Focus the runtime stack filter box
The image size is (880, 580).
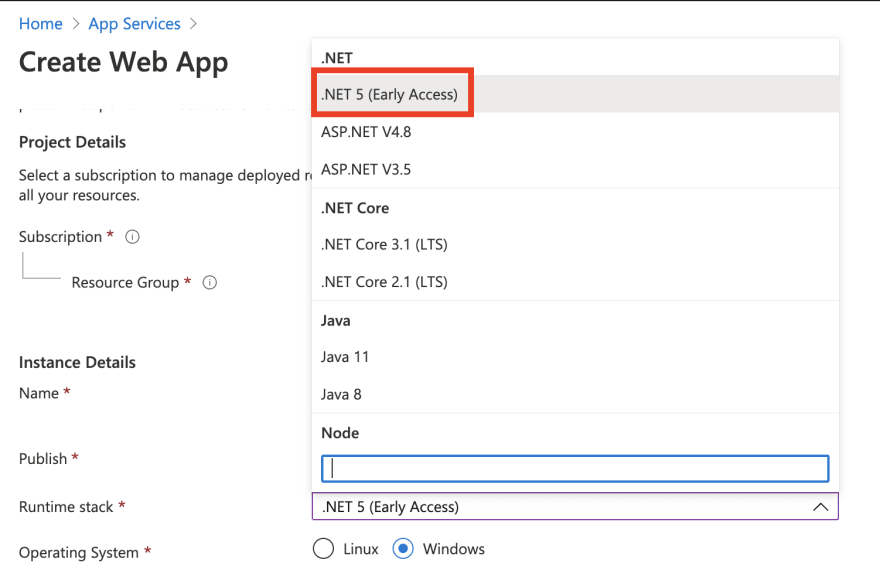click(575, 468)
